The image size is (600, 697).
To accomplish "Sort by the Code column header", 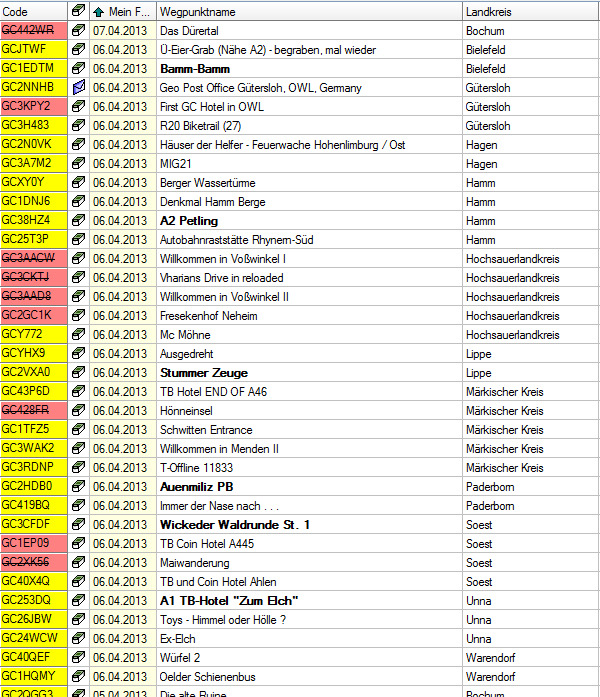I will pos(34,12).
